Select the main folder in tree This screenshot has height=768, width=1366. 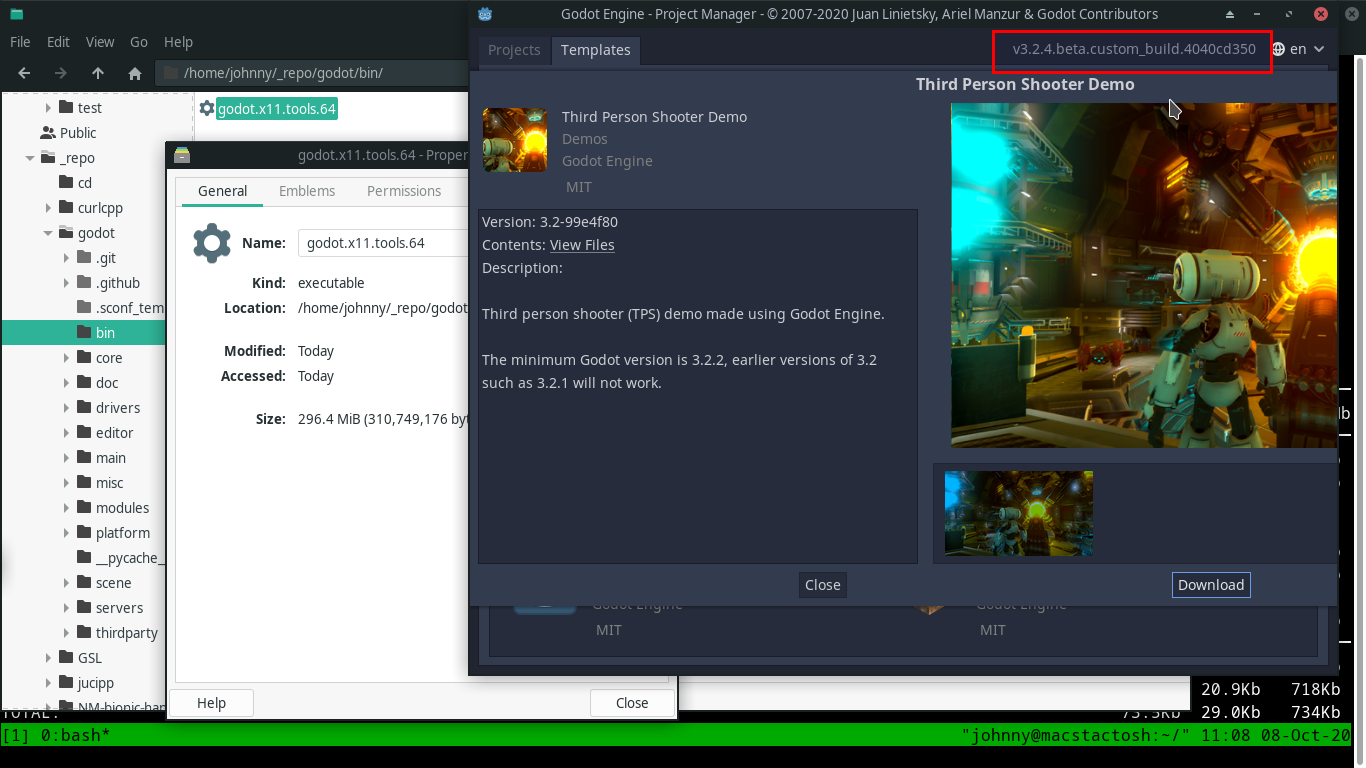(111, 458)
